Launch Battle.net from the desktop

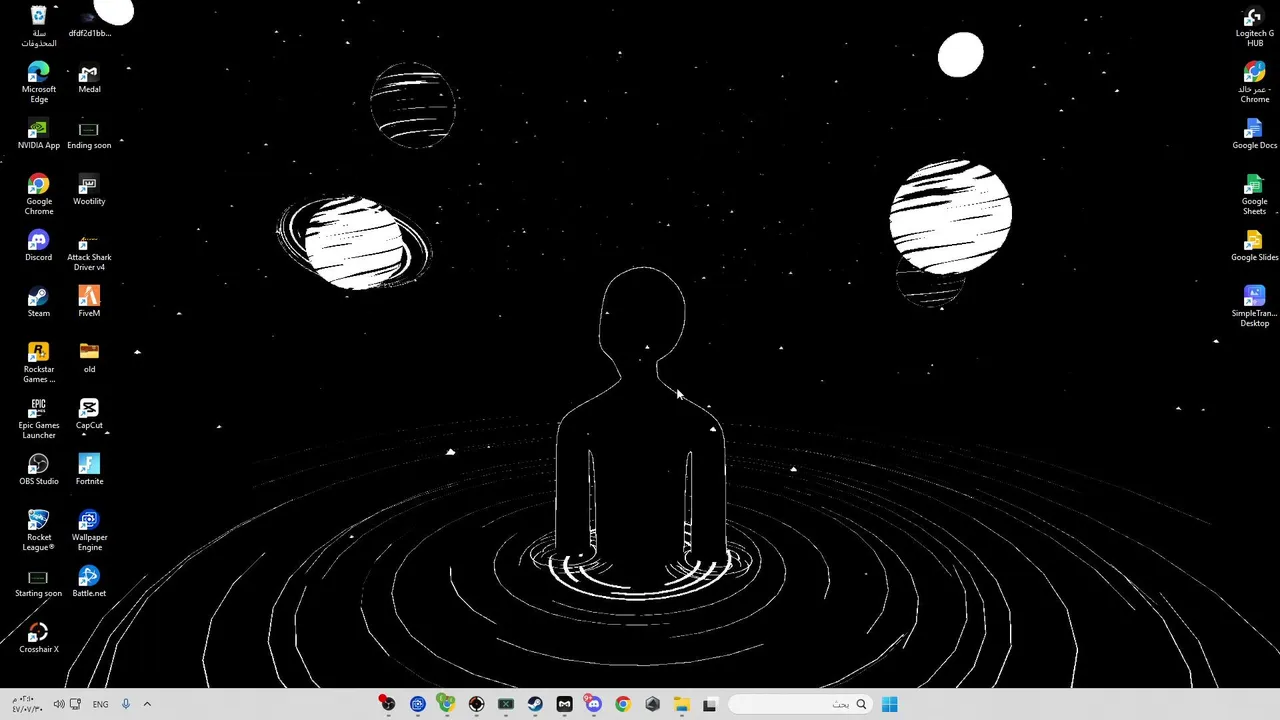tap(89, 583)
